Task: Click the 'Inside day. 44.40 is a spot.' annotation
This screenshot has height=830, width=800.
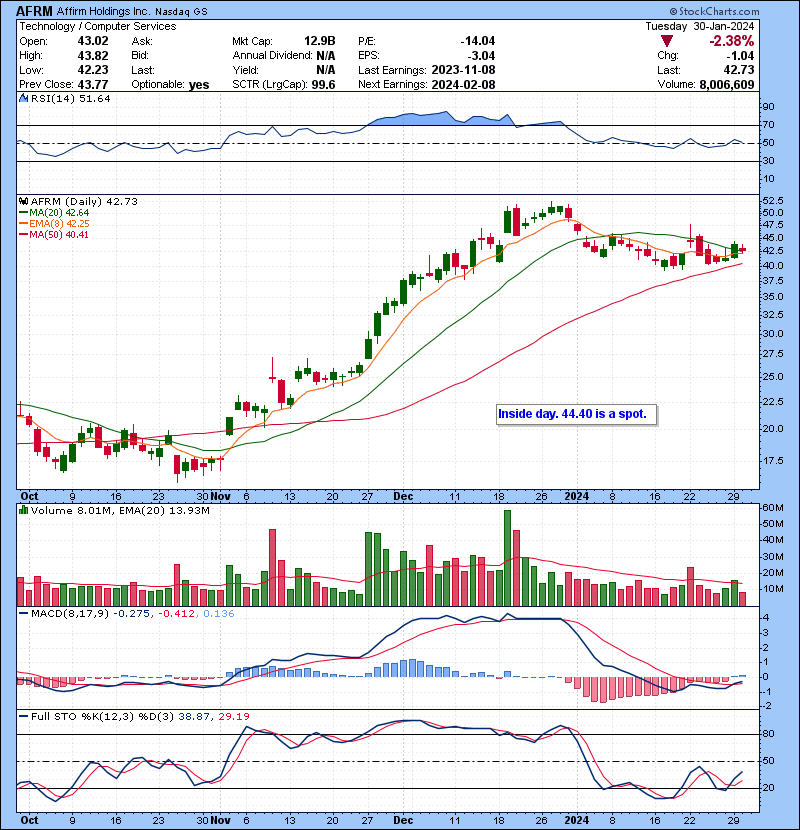Action: pos(577,414)
